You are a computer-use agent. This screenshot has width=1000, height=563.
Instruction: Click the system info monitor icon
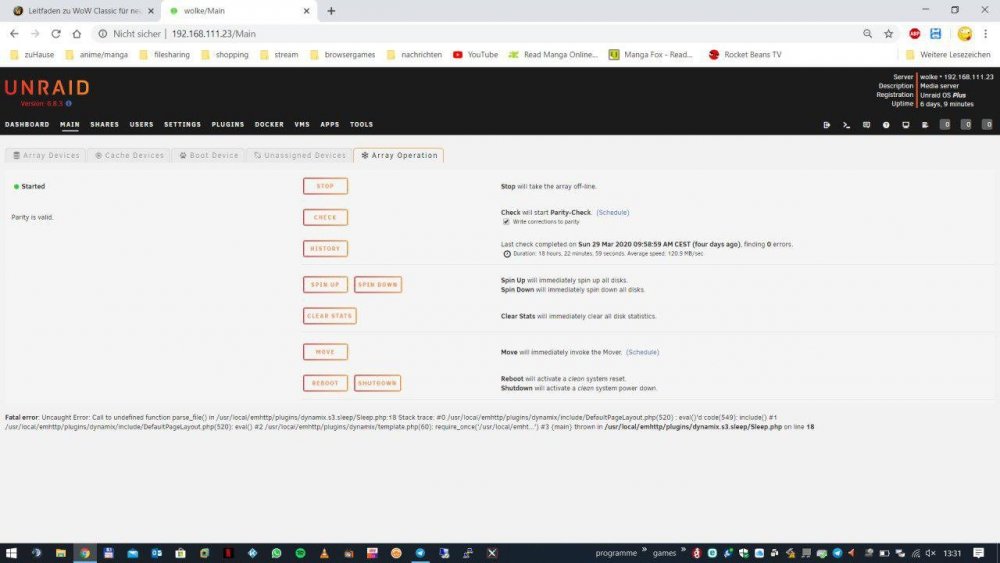coord(906,125)
